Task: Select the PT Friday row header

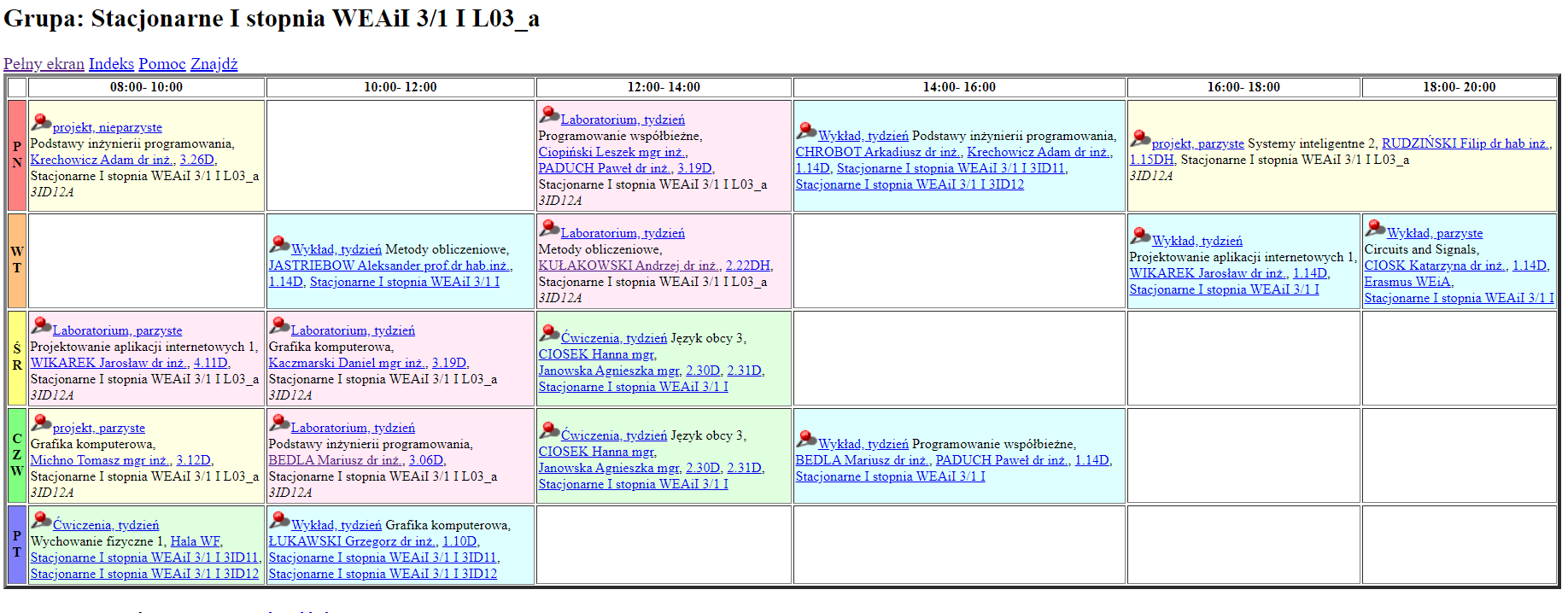Action: pyautogui.click(x=17, y=545)
